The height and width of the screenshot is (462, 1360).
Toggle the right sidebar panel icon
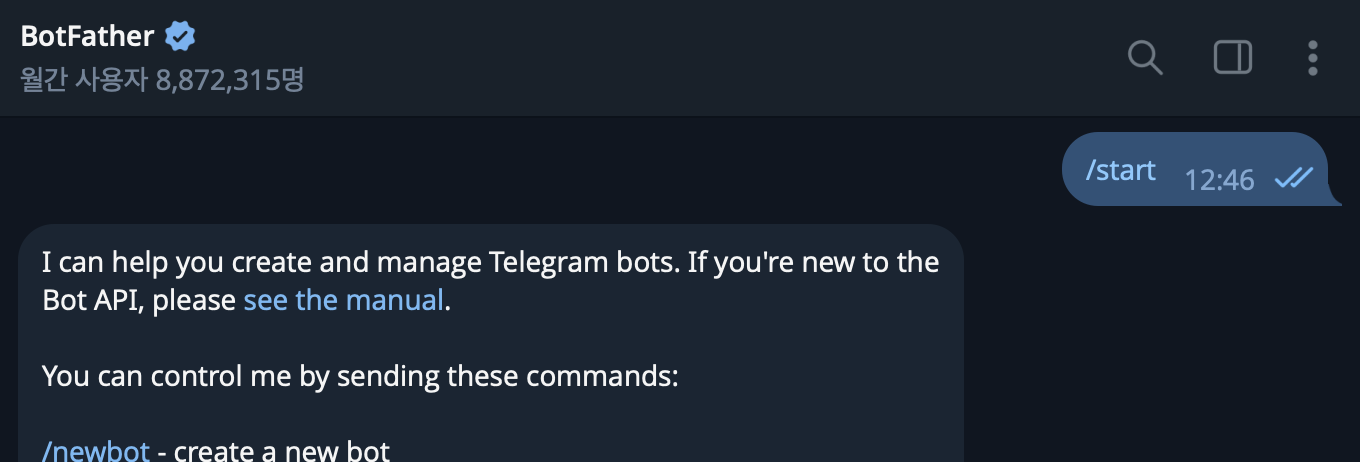pos(1233,57)
